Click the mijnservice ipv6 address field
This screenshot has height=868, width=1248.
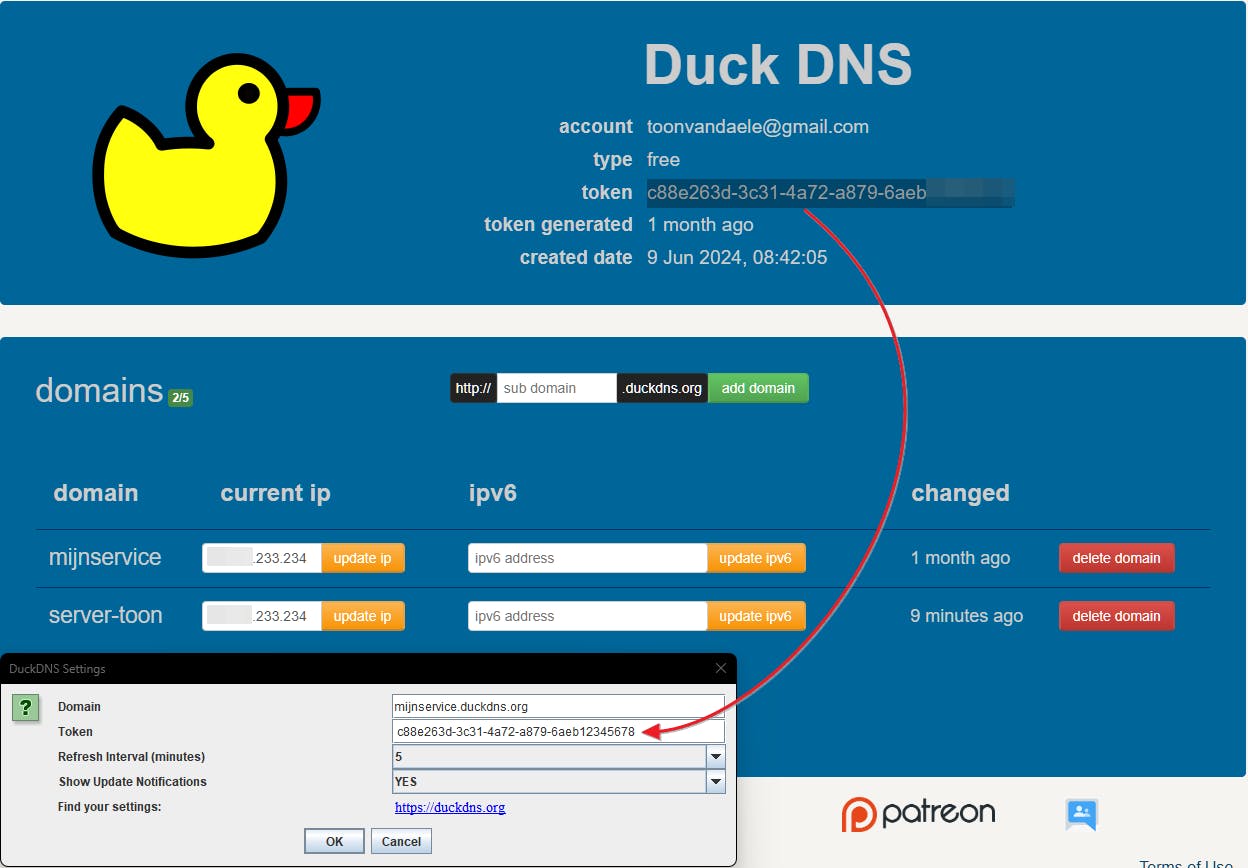(588, 558)
